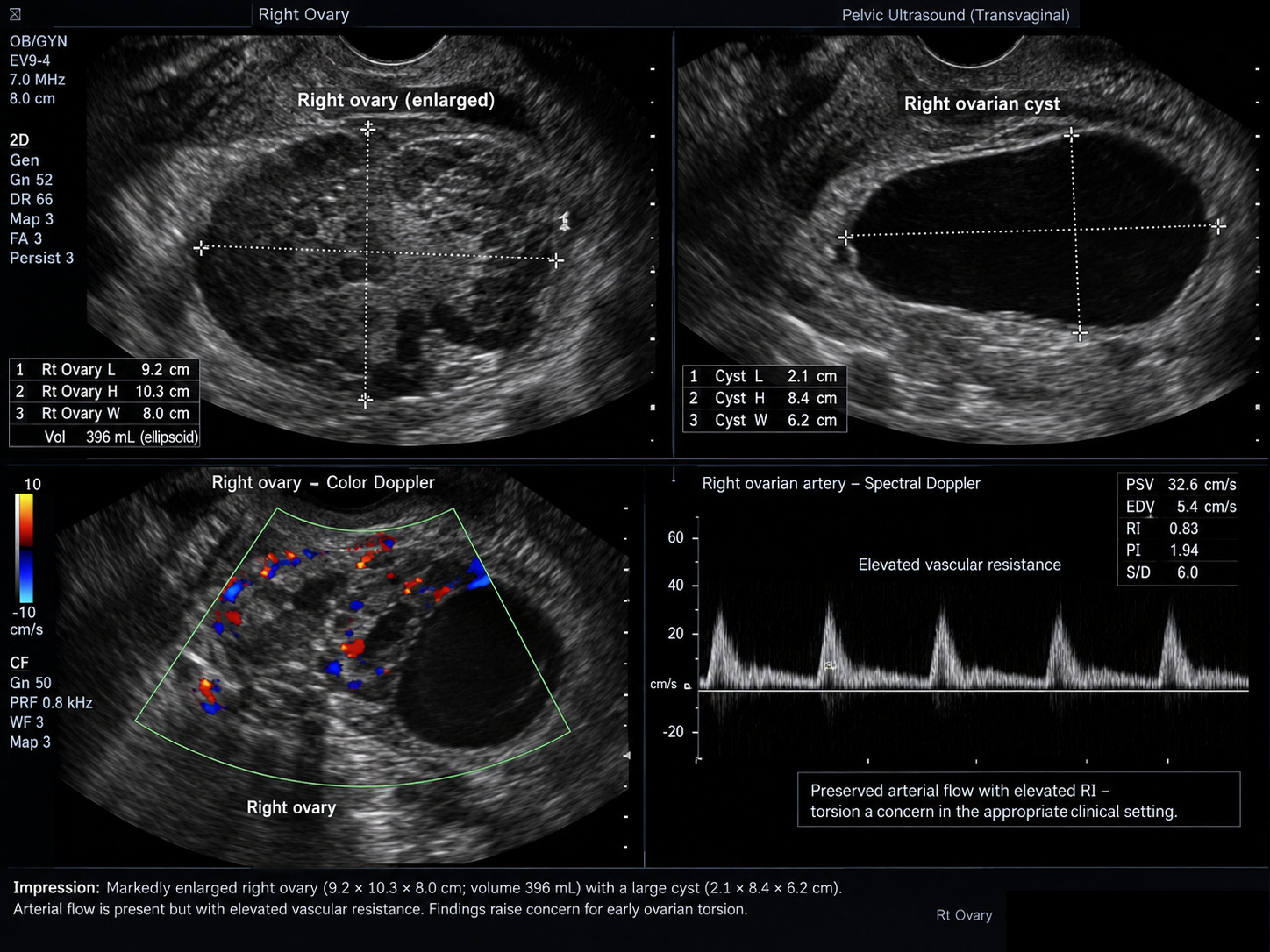Click the 'CF' color flow mode label

[19, 663]
